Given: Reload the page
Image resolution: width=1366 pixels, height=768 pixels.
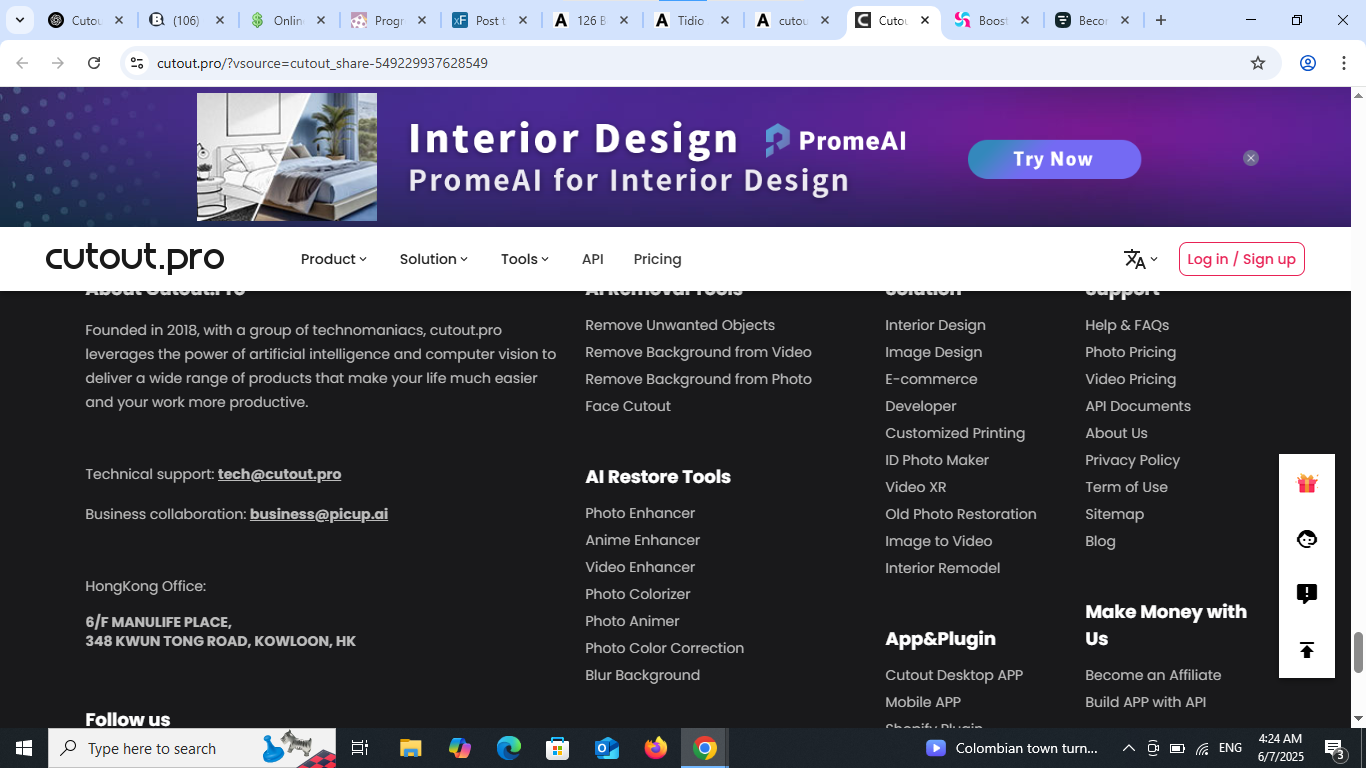Looking at the screenshot, I should (94, 63).
